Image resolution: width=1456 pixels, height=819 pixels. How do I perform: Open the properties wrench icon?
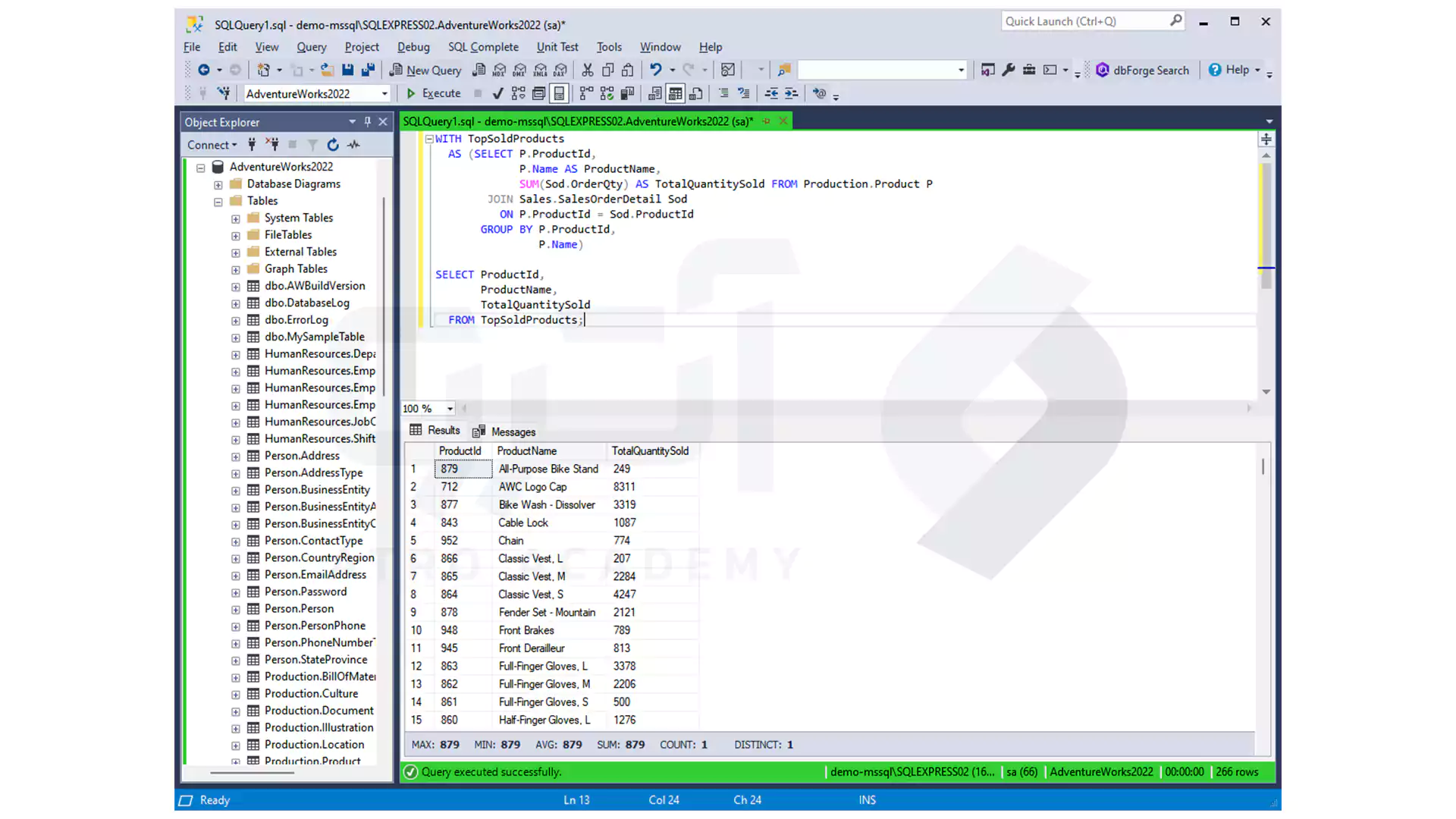click(1008, 70)
